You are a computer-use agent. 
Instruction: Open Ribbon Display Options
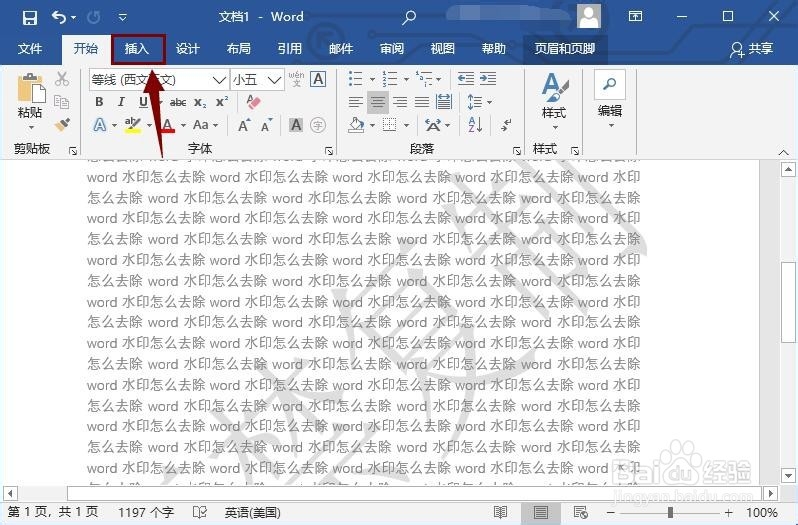pyautogui.click(x=635, y=16)
